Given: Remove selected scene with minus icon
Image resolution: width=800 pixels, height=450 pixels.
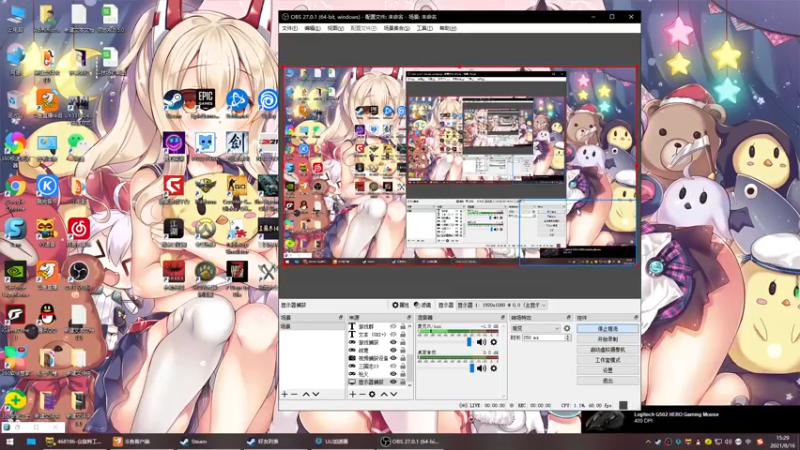Looking at the screenshot, I should [x=294, y=394].
